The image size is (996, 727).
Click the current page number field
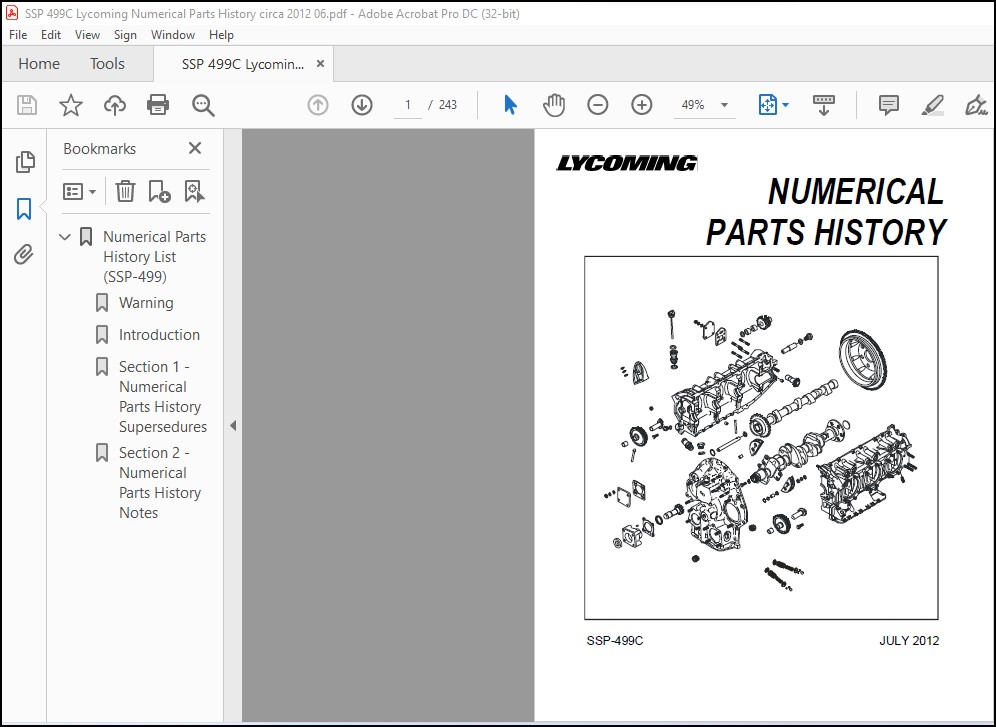point(408,105)
